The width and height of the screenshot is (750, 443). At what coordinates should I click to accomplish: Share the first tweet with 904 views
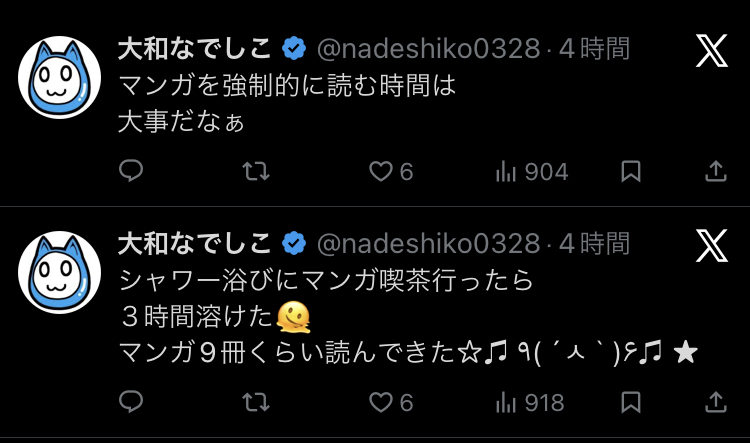(716, 172)
